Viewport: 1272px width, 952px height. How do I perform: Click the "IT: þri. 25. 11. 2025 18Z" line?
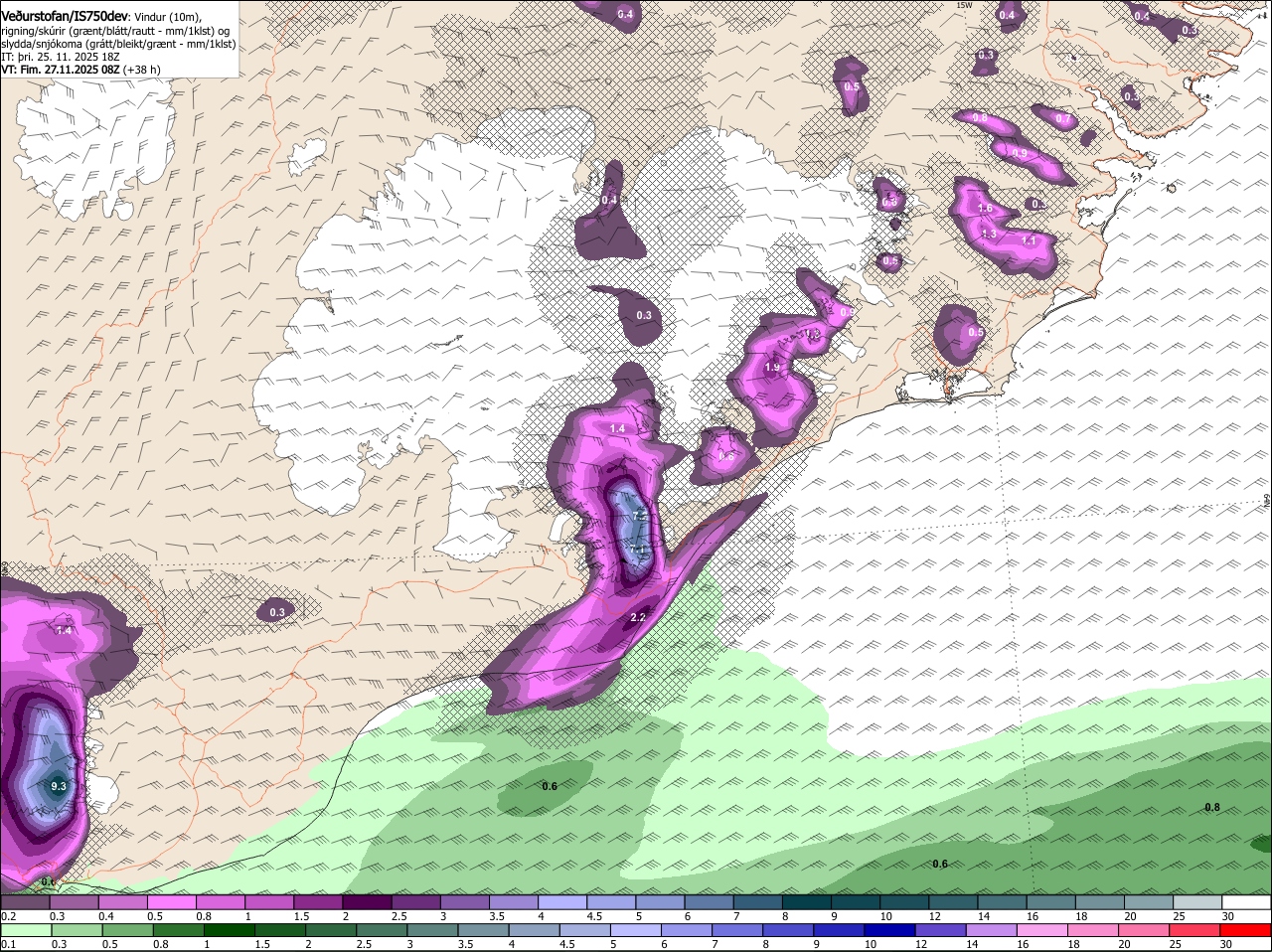tap(61, 57)
